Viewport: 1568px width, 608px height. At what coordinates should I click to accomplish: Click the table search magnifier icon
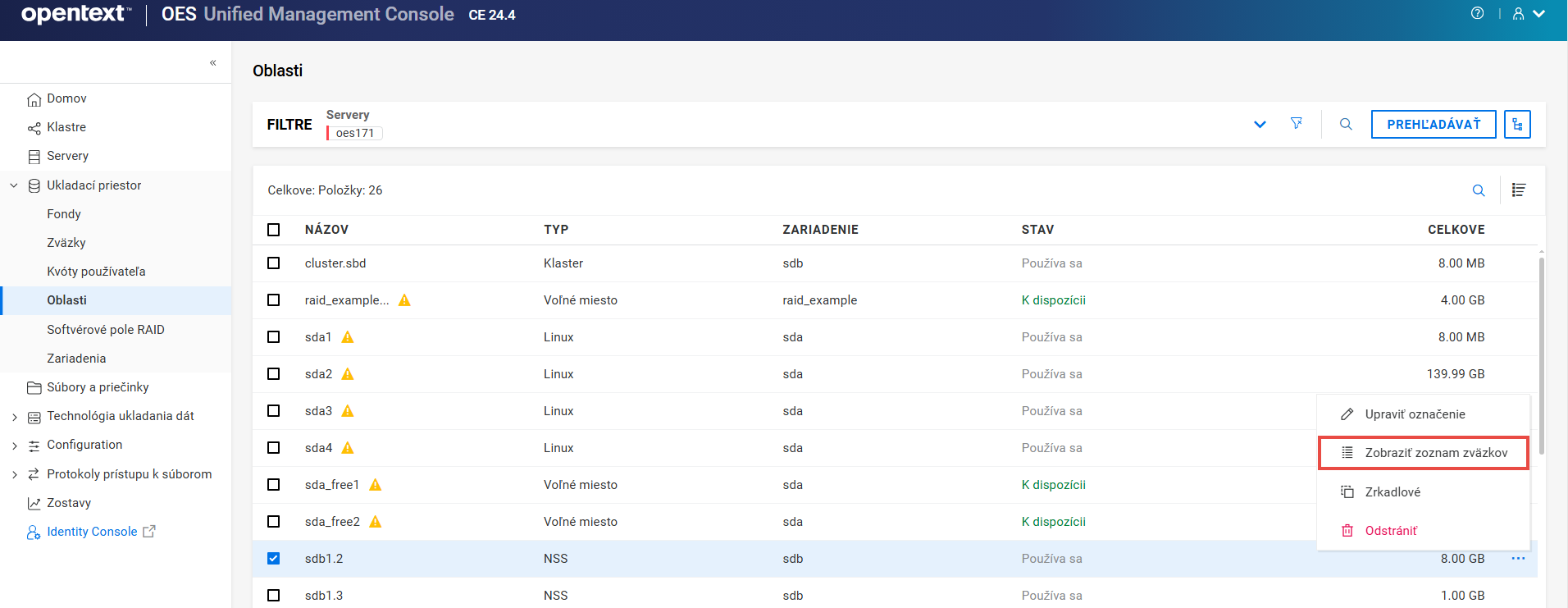tap(1479, 190)
